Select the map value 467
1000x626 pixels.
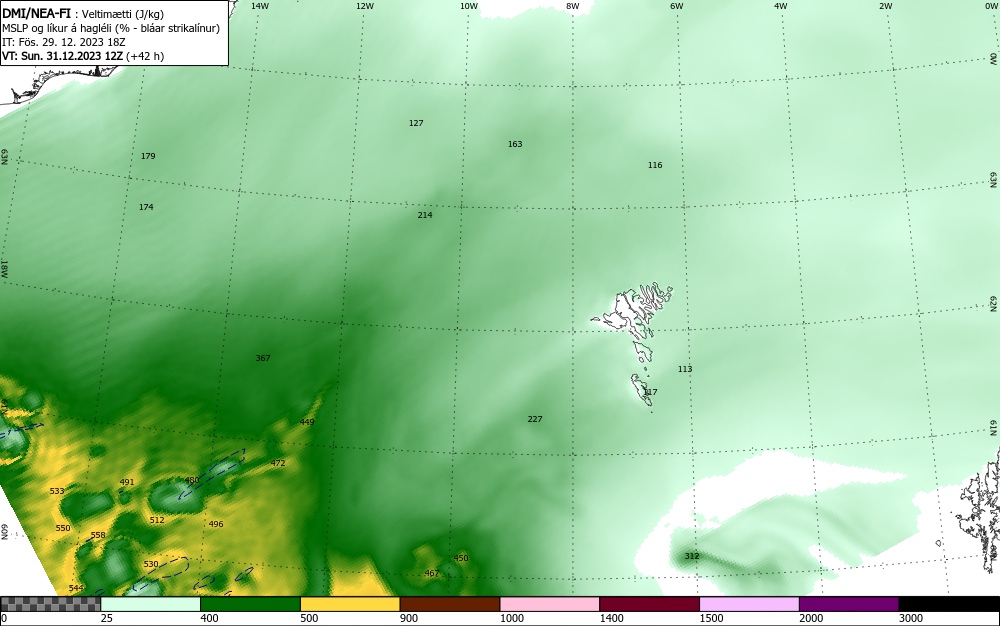click(432, 574)
